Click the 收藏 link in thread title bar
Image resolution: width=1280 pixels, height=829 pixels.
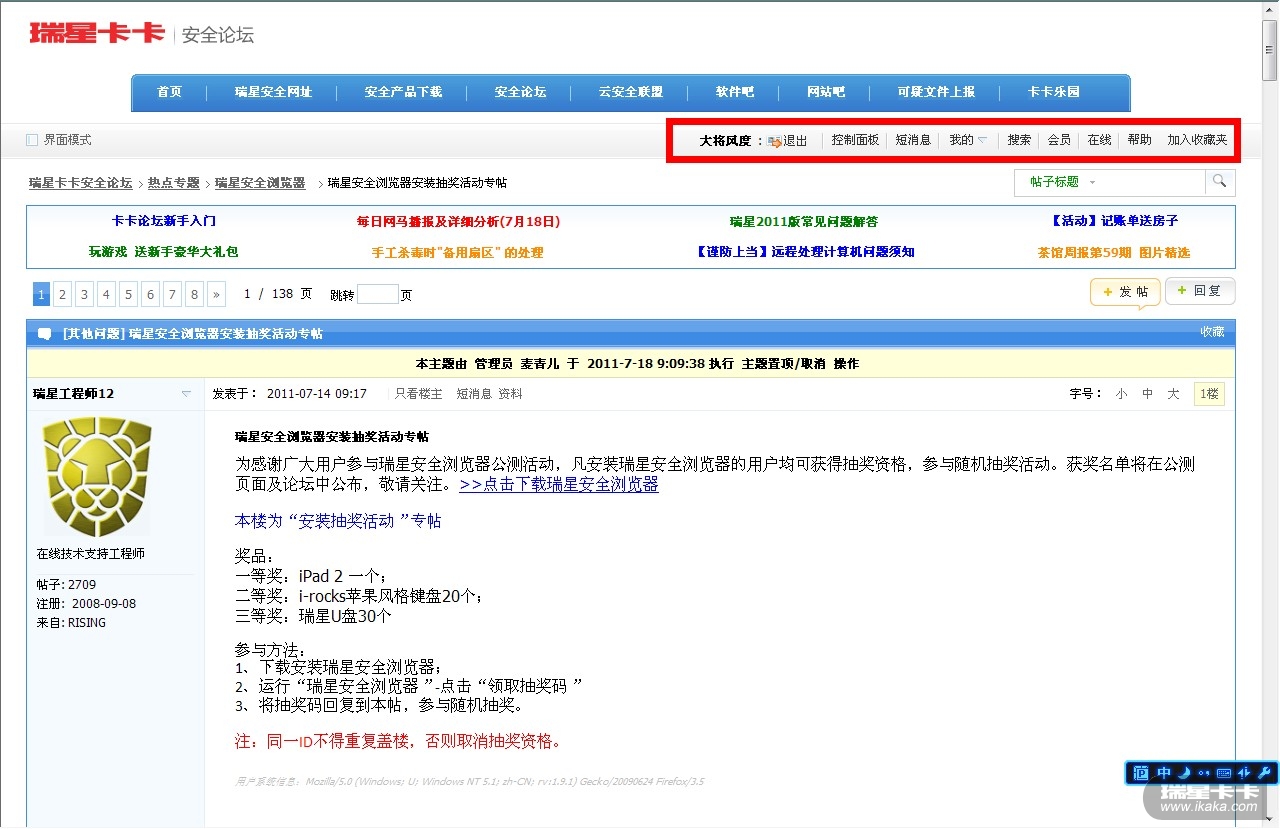1212,332
